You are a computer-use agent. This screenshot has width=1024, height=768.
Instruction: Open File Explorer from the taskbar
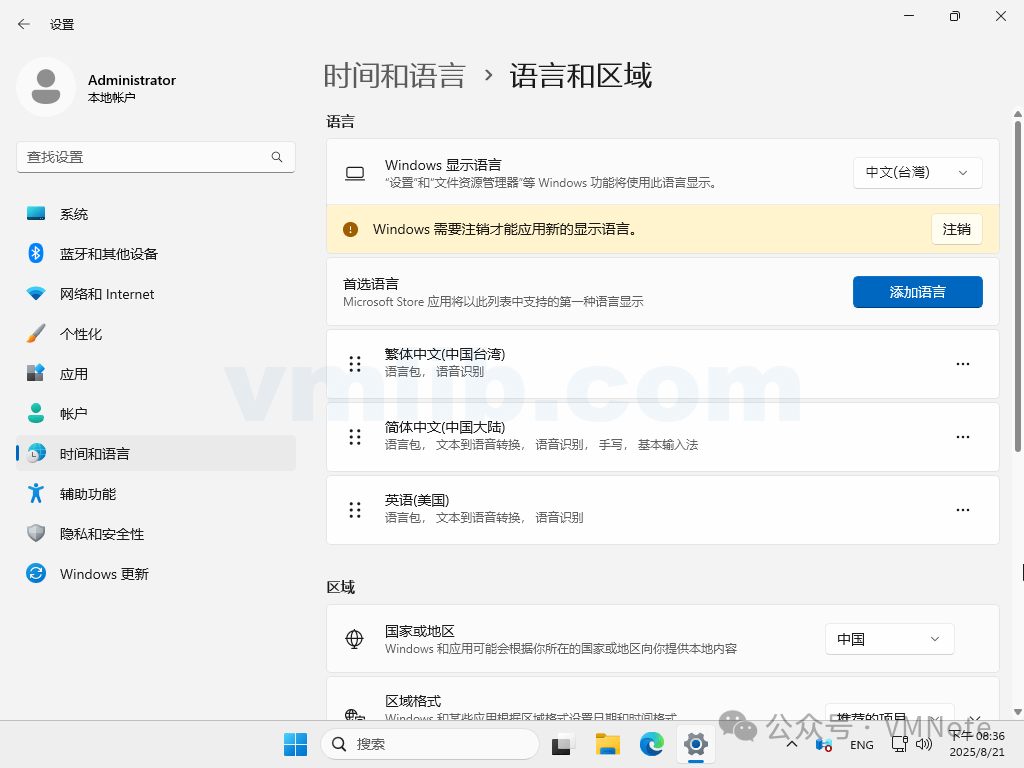(x=608, y=744)
